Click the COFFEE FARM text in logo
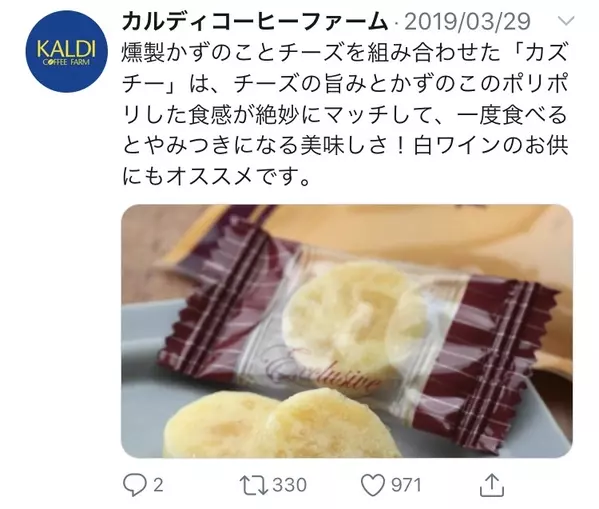 pos(66,62)
